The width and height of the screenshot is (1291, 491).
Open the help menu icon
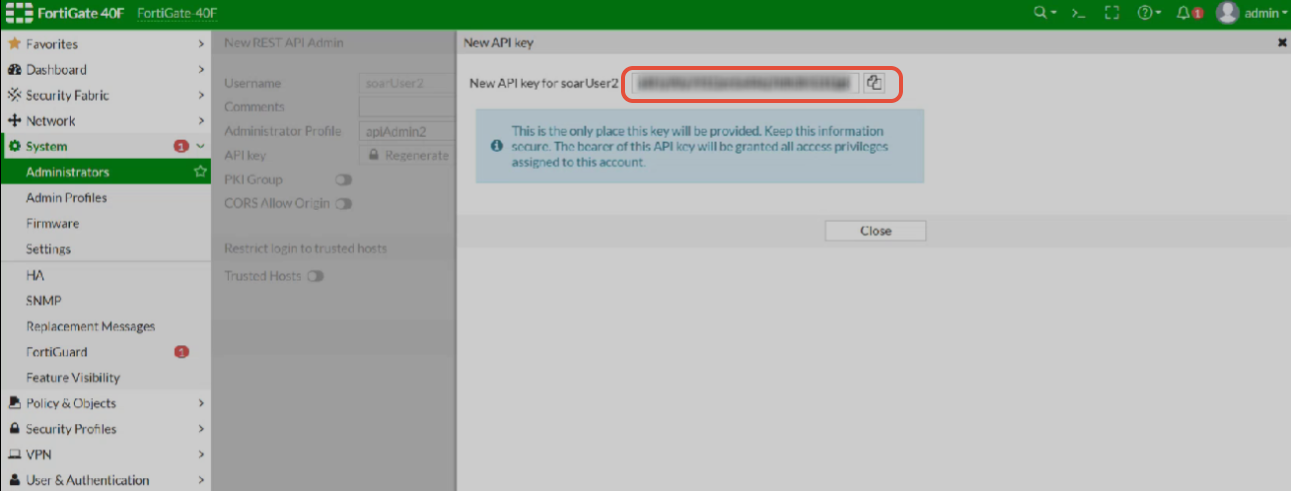pos(1149,13)
